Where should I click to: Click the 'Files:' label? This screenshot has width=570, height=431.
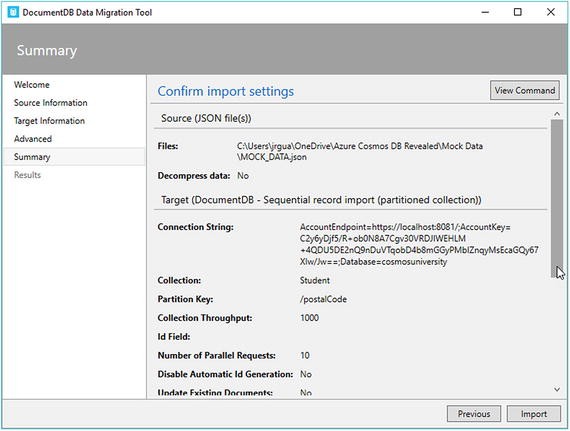pos(168,146)
